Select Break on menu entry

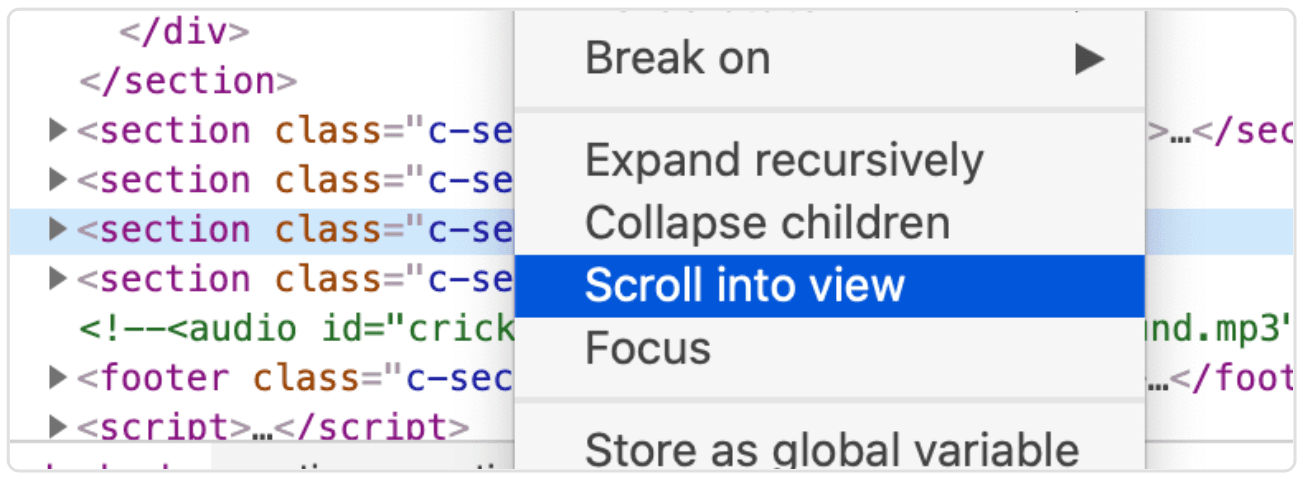(x=677, y=59)
